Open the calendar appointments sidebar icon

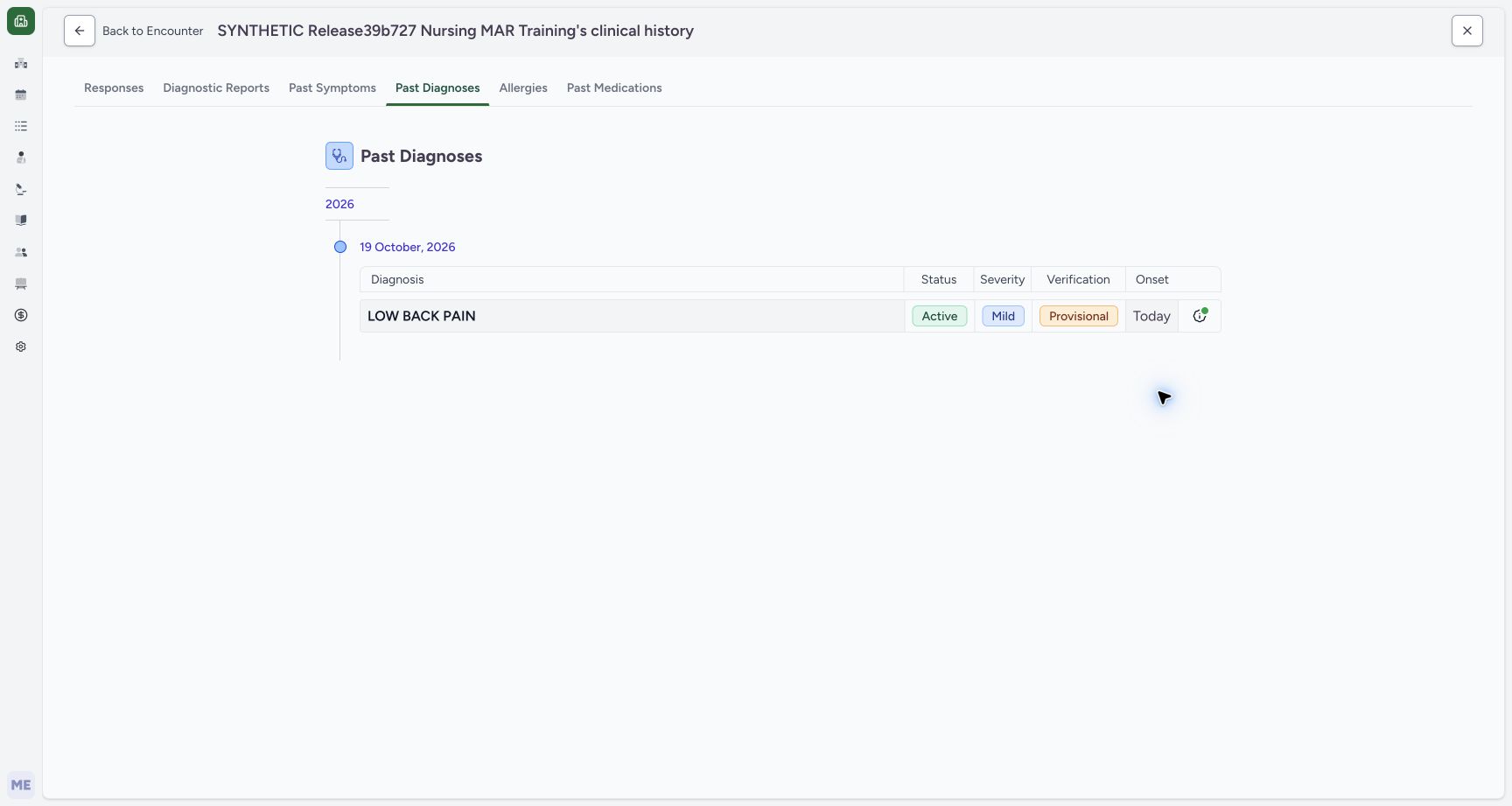(x=21, y=95)
